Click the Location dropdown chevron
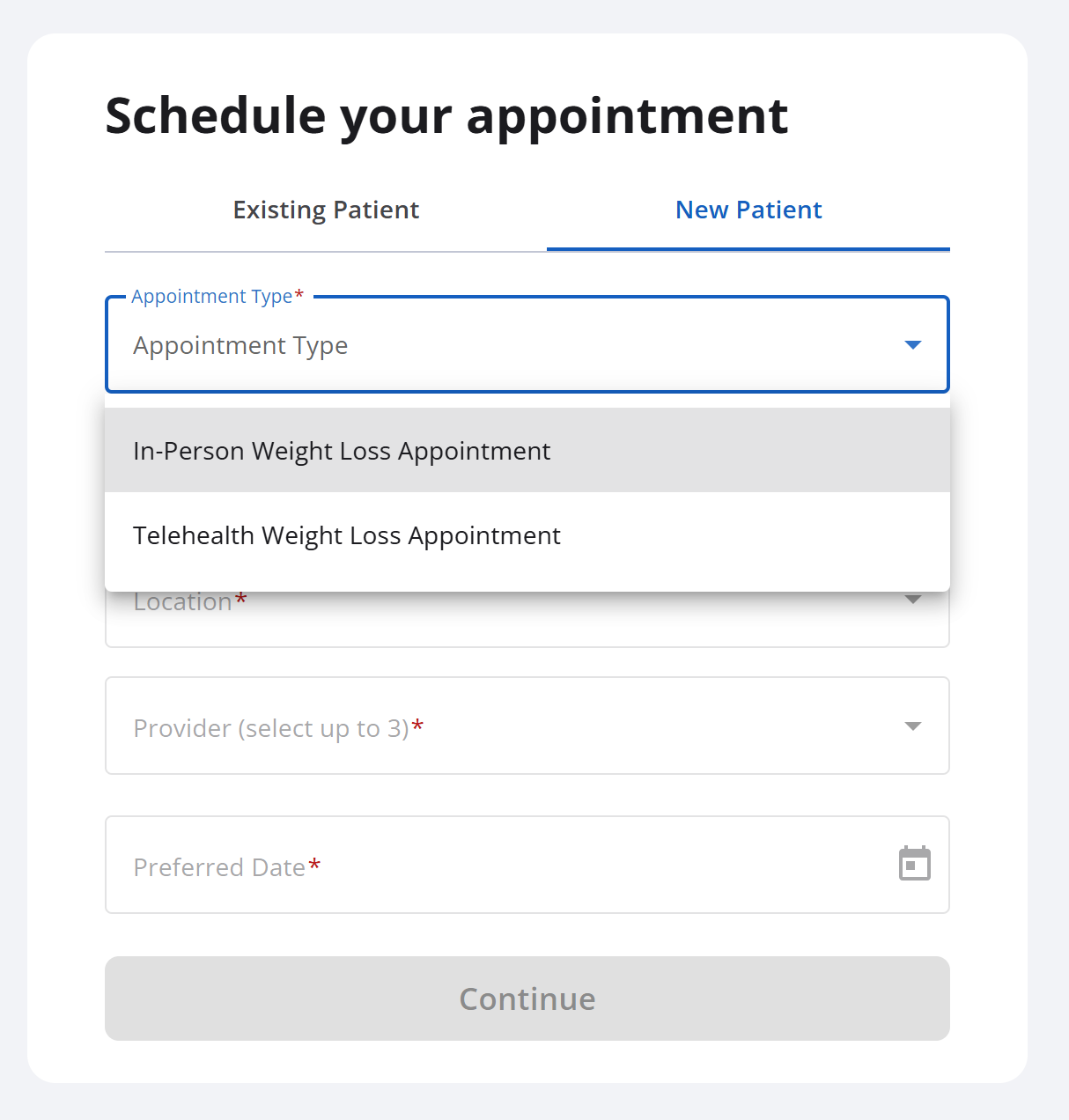This screenshot has height=1120, width=1069. click(913, 600)
